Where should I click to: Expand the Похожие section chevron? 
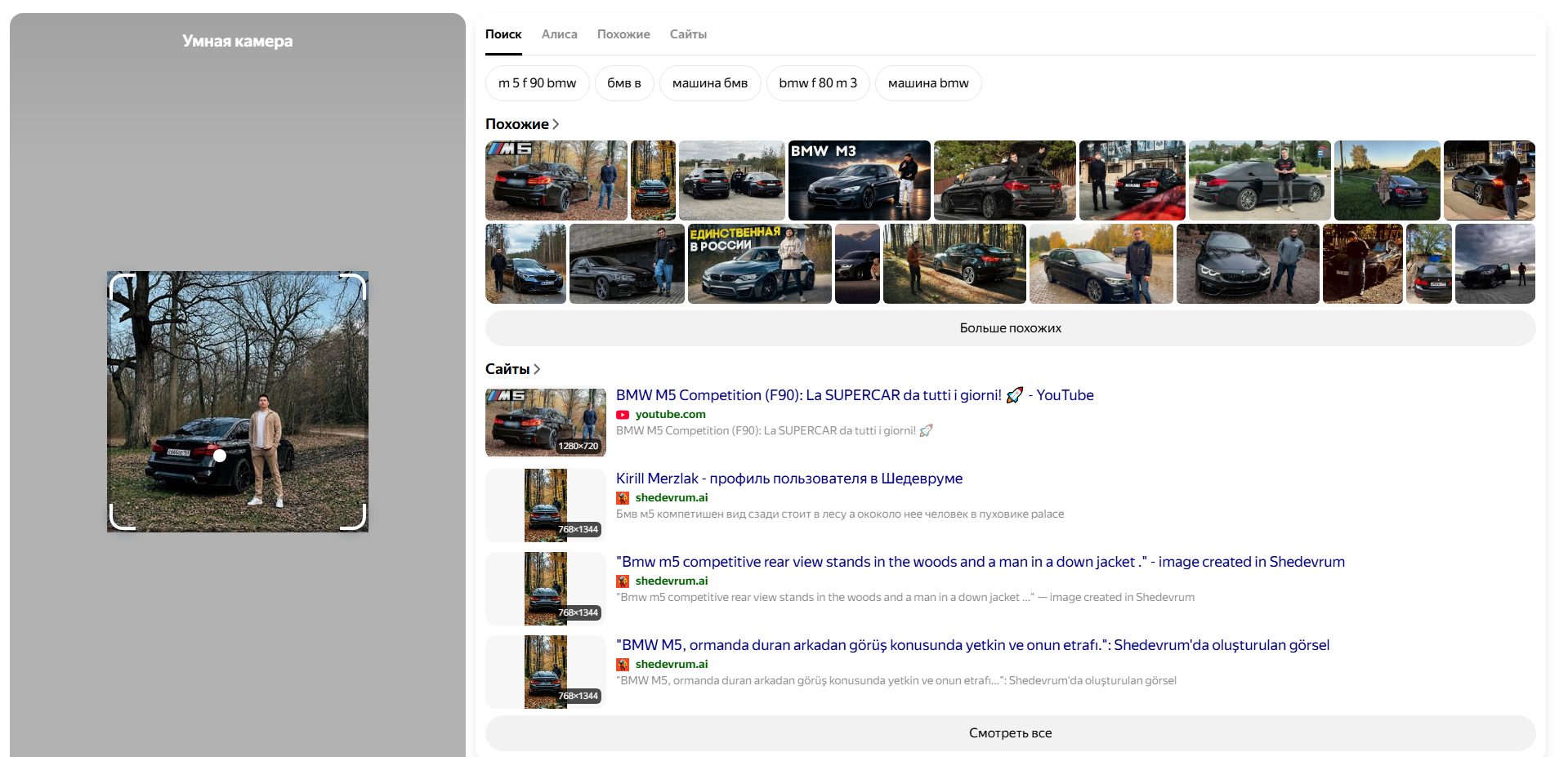coord(556,124)
